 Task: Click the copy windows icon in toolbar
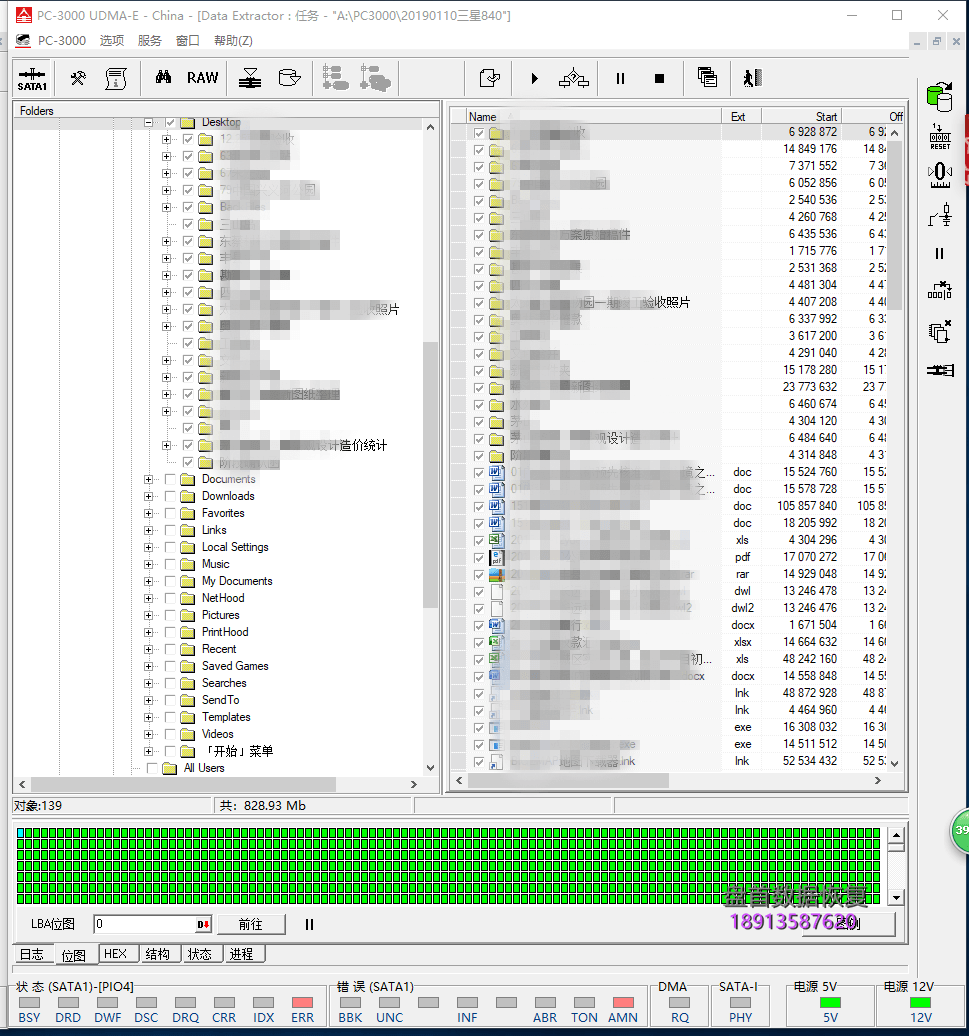point(707,77)
